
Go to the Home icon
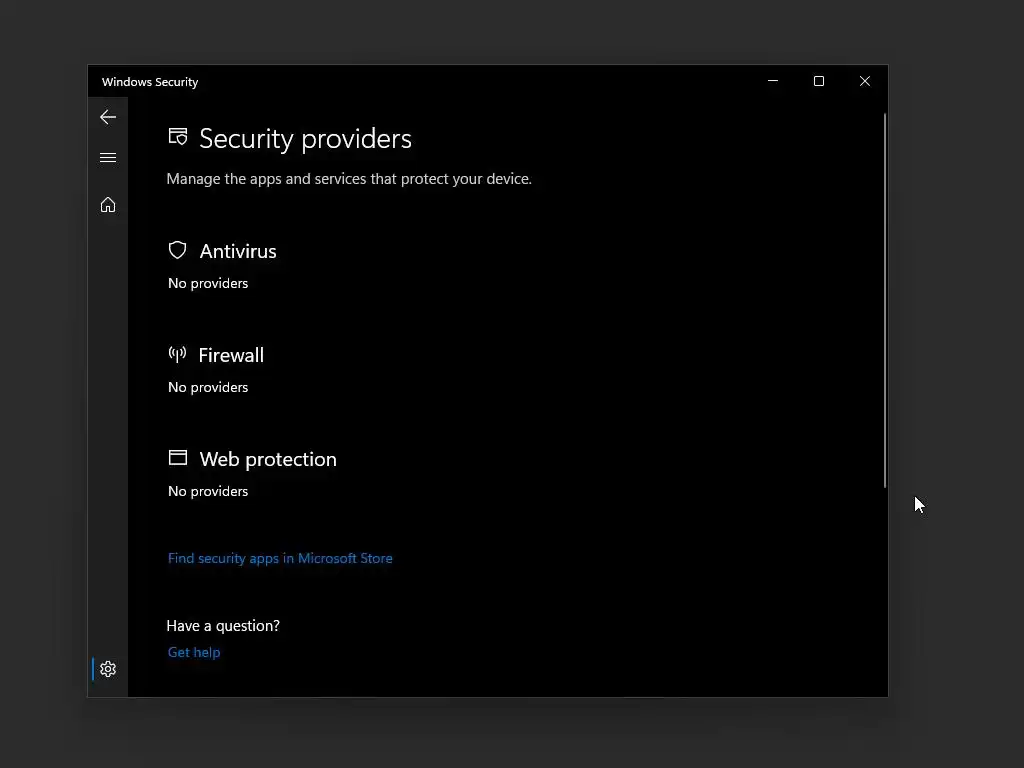(108, 205)
